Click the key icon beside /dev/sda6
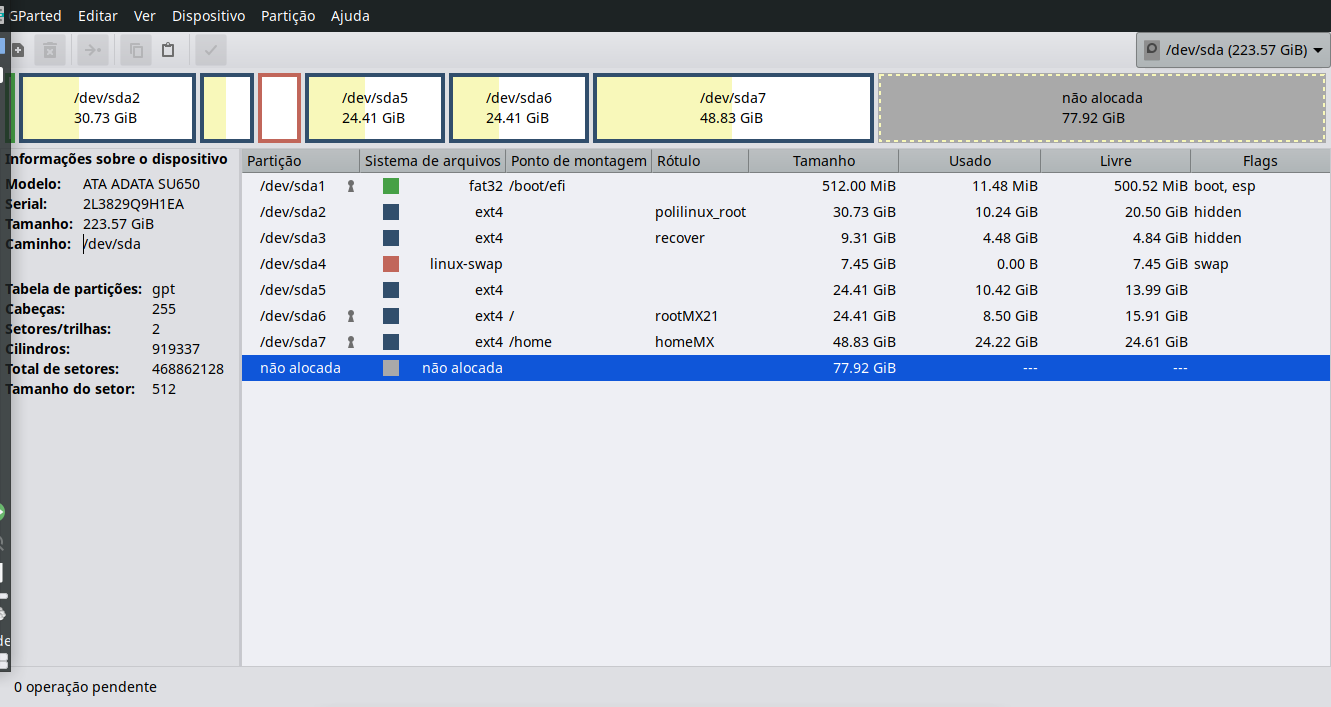 click(351, 316)
